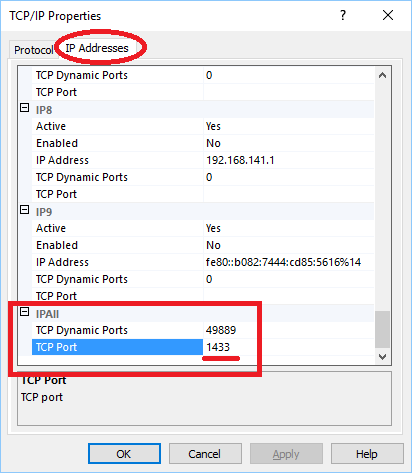Click the Help button
Viewport: 412px width, 473px height.
[x=367, y=454]
